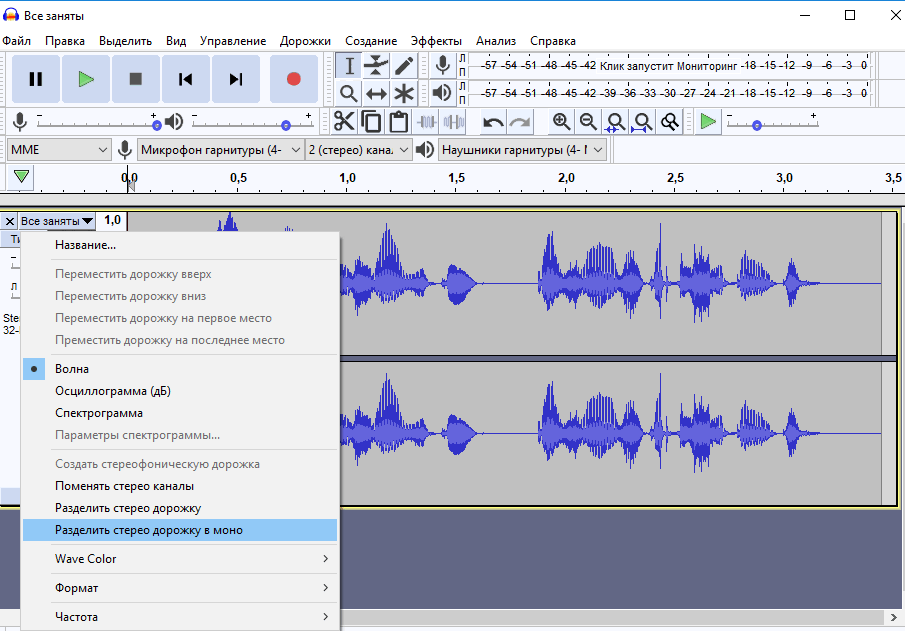The height and width of the screenshot is (631, 905).
Task: Paste with the clipboard icon
Action: [398, 122]
